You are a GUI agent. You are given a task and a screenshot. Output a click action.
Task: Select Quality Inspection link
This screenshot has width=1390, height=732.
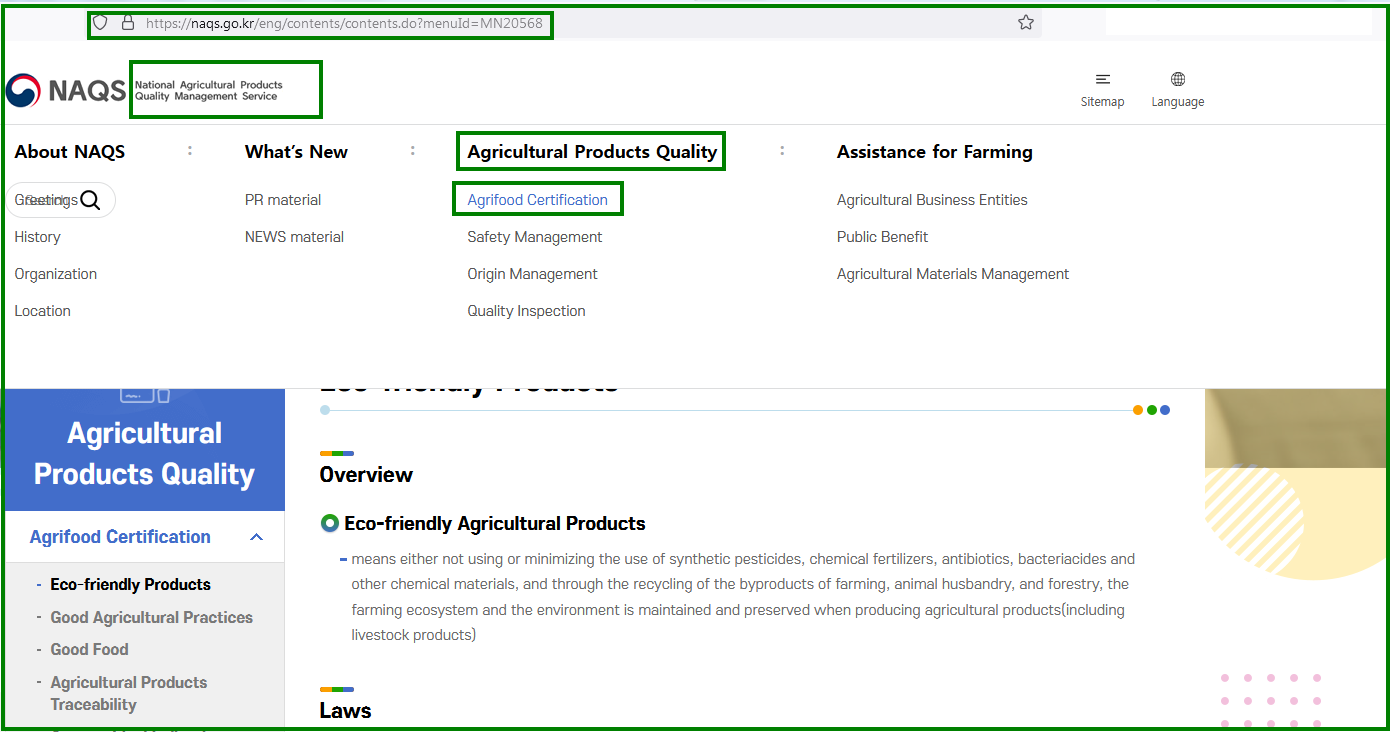point(526,311)
